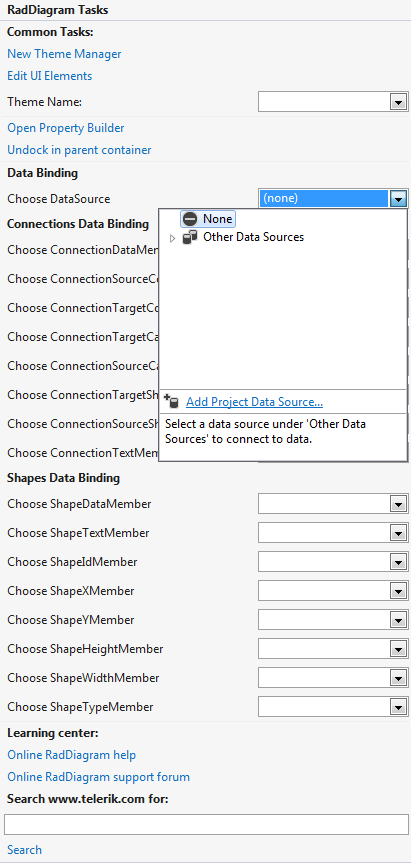Click the Other Data Sources database icon
Image resolution: width=411 pixels, height=863 pixels.
(x=190, y=237)
